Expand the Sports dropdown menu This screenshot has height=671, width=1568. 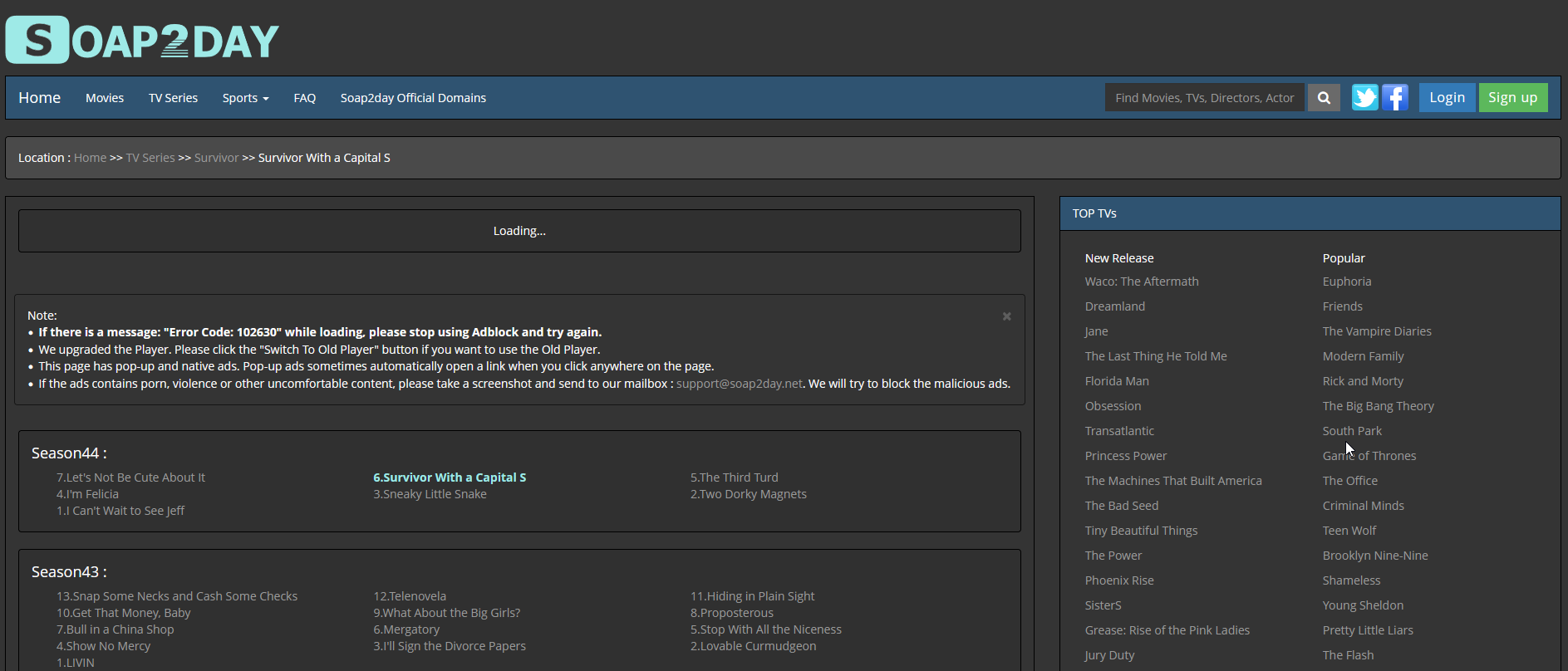245,98
